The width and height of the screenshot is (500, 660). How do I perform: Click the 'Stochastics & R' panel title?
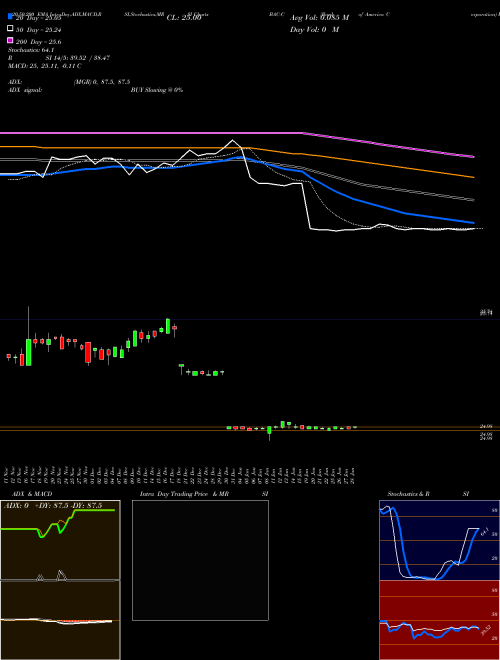[408, 494]
